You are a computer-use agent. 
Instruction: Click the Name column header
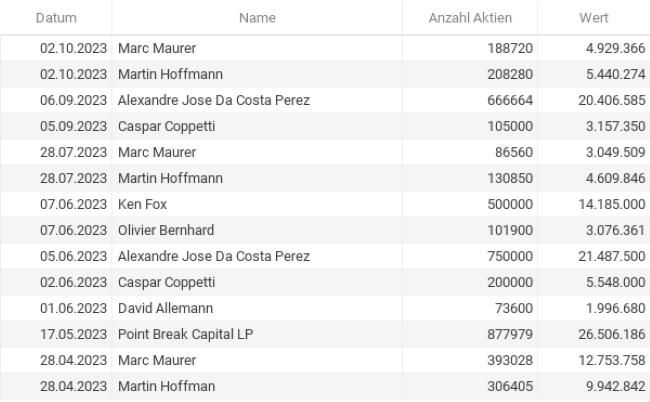257,18
